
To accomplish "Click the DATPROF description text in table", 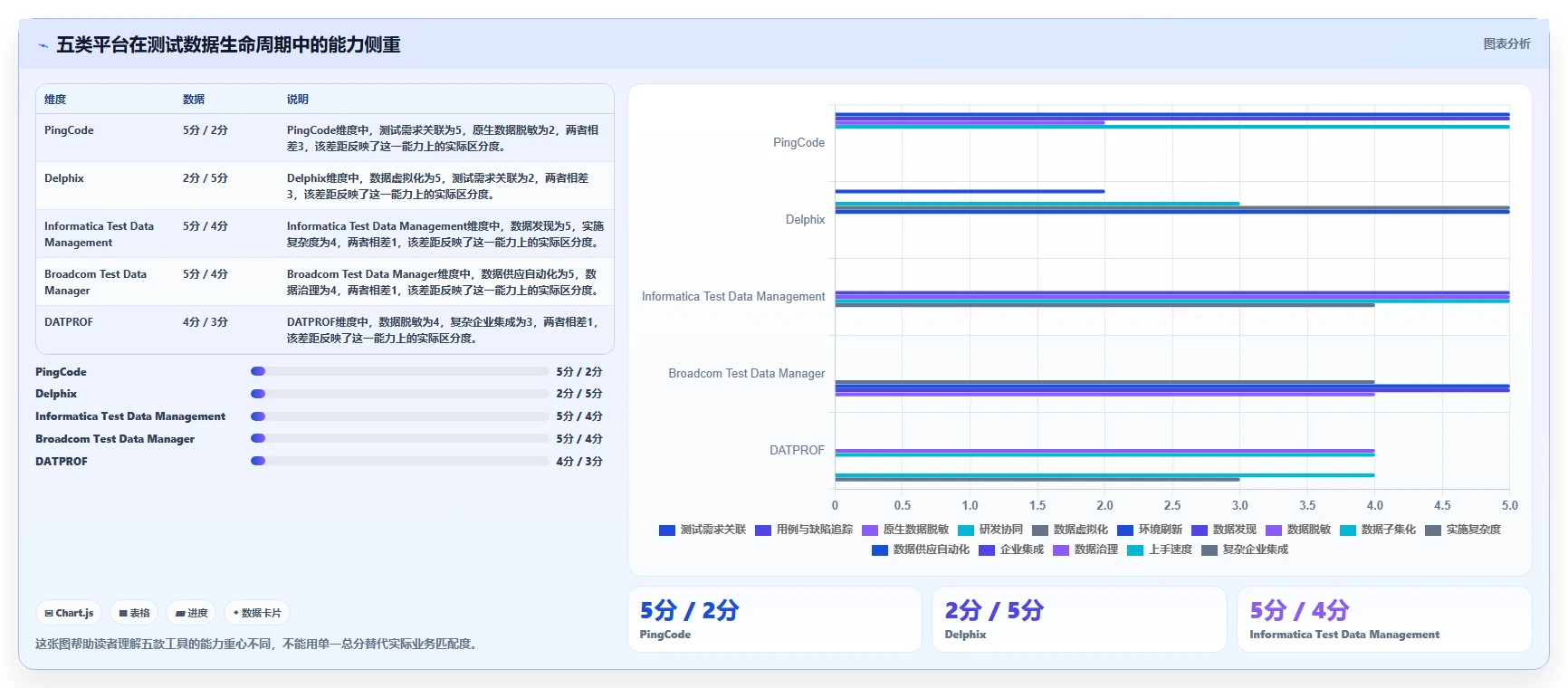I will coord(444,330).
